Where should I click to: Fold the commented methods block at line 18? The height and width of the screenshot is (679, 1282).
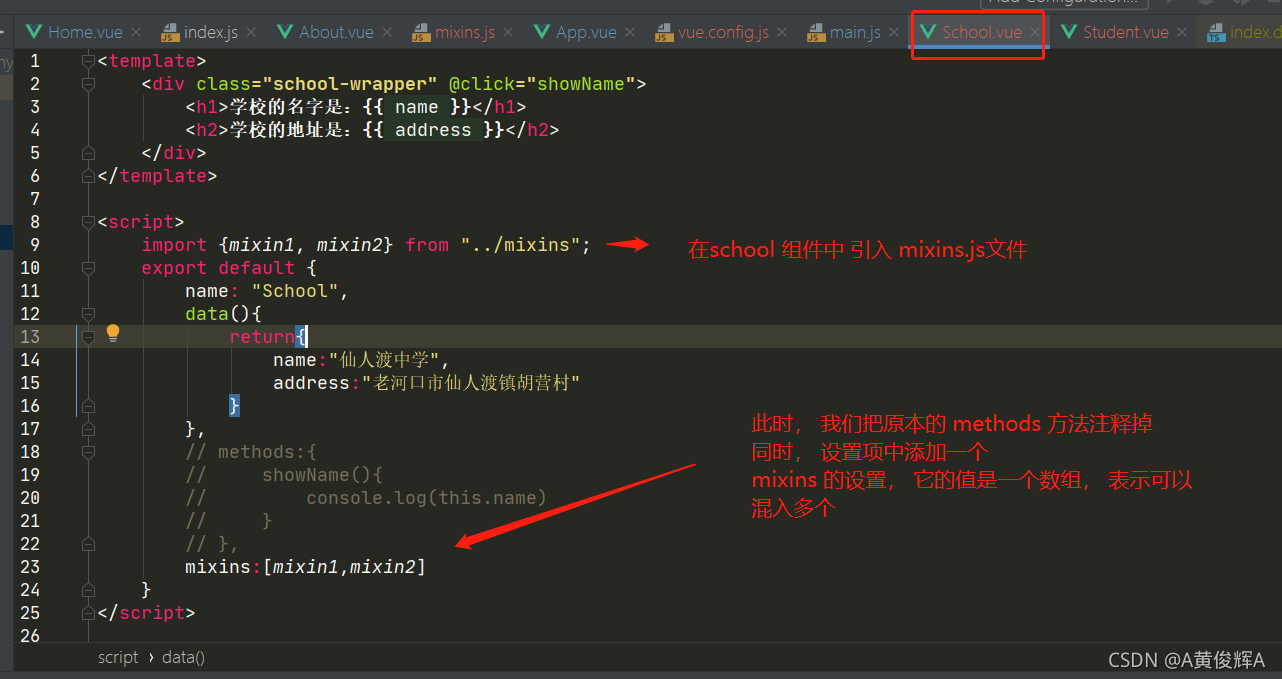[88, 452]
